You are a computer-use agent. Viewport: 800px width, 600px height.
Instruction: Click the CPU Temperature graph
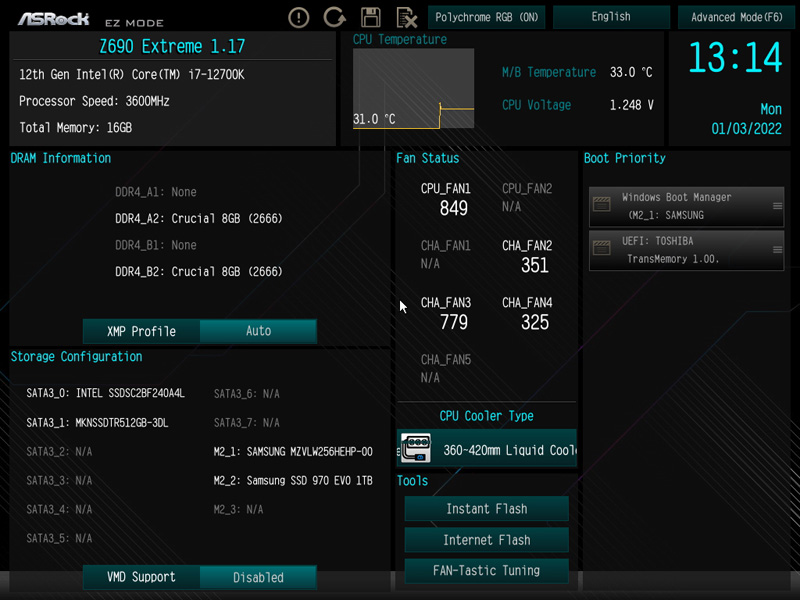413,88
